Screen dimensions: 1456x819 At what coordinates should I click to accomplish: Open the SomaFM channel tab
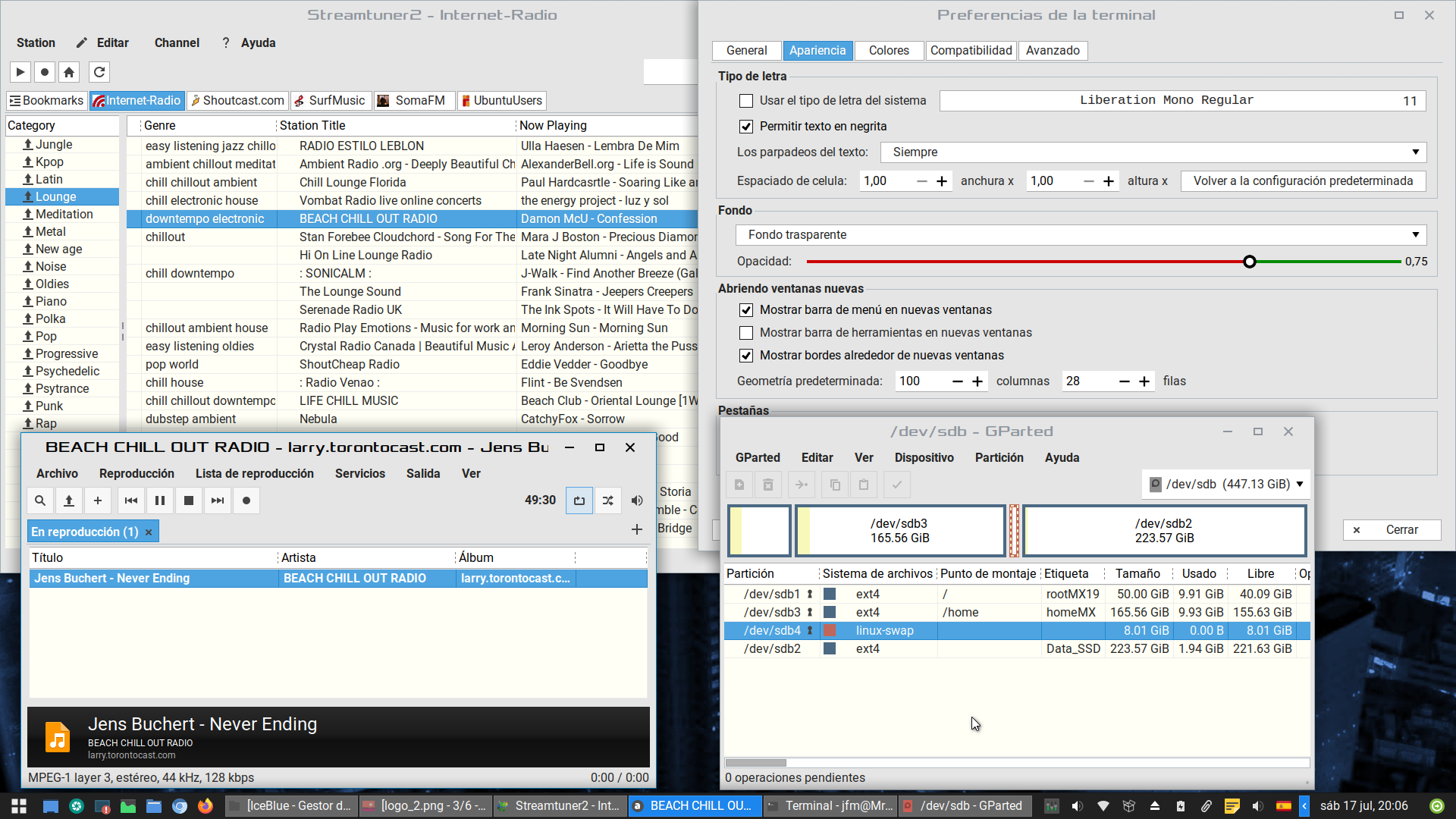[413, 101]
